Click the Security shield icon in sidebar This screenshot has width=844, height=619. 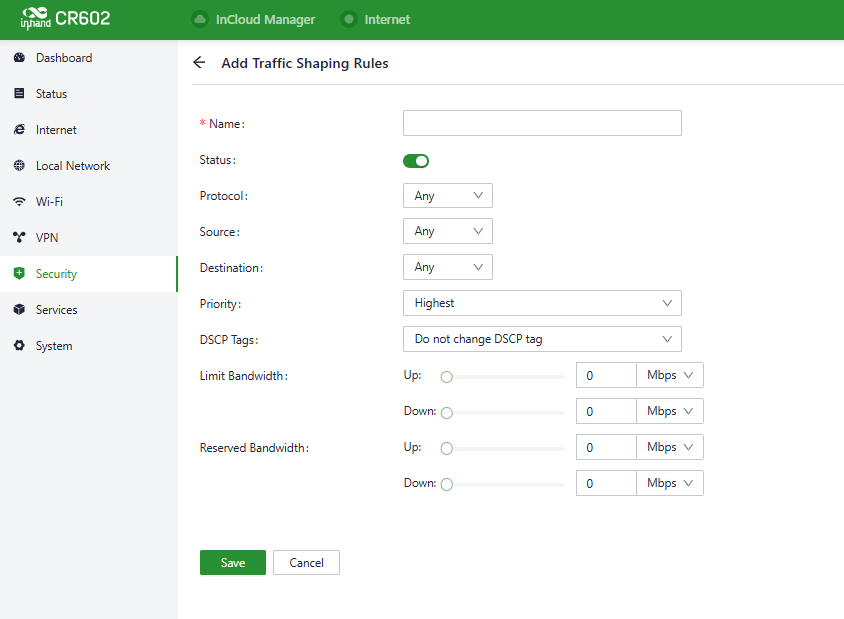pos(19,274)
